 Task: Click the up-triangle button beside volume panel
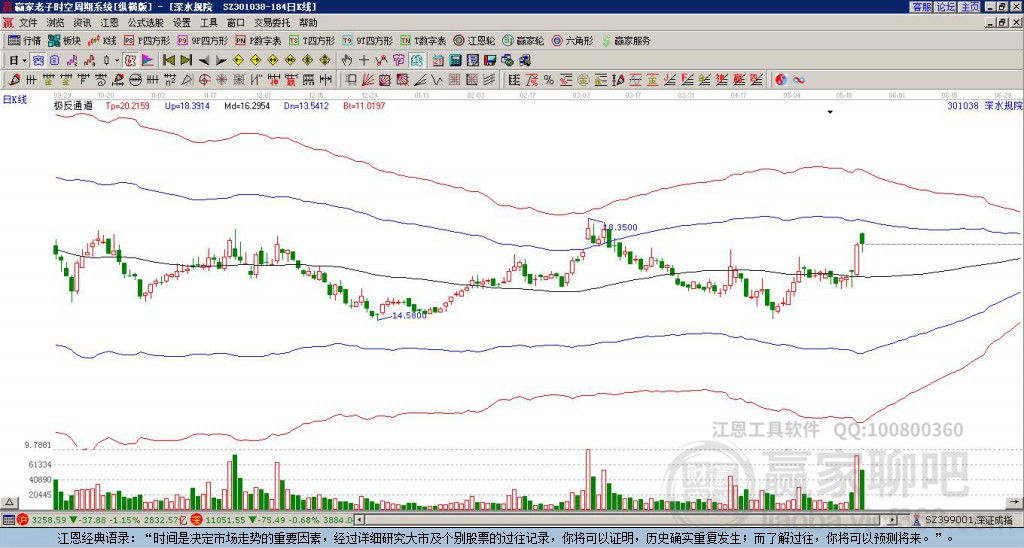[x=9, y=502]
